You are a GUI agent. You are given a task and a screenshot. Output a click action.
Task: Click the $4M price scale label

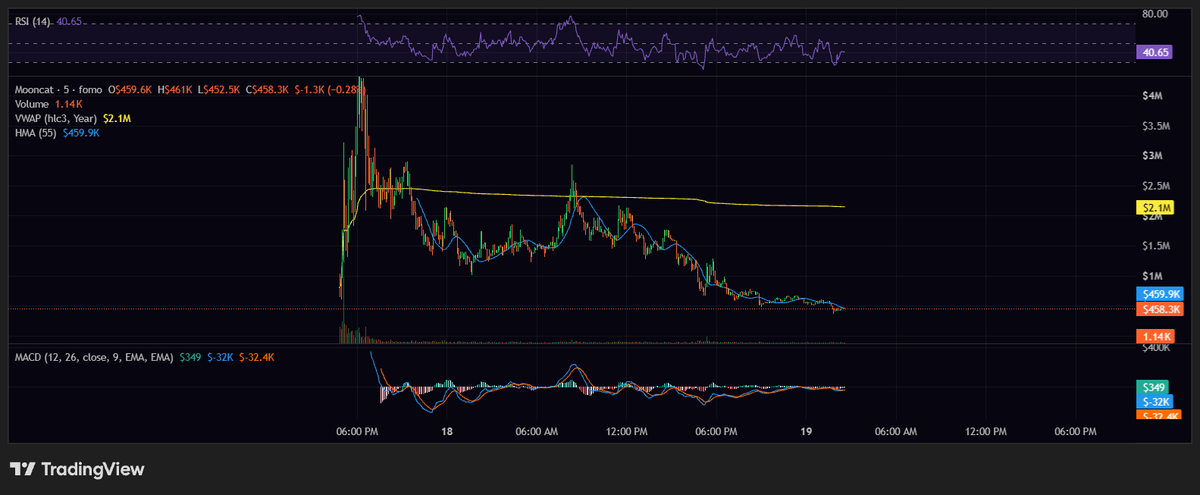pos(1152,96)
